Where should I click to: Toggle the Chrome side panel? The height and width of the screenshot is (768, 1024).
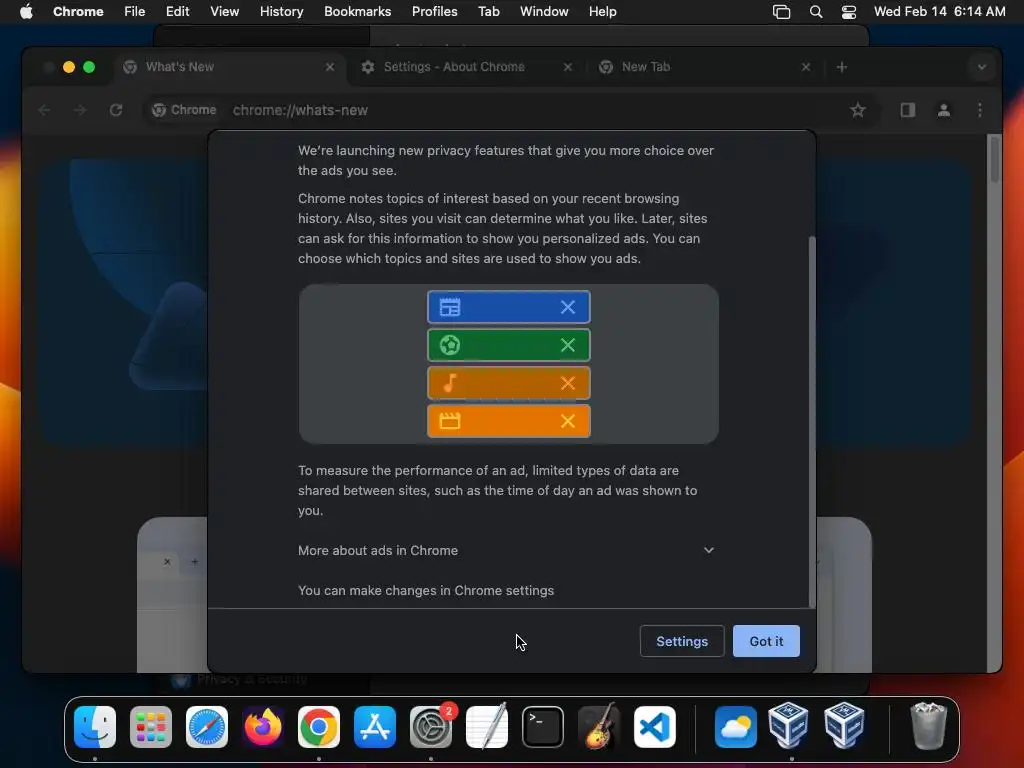pyautogui.click(x=908, y=110)
